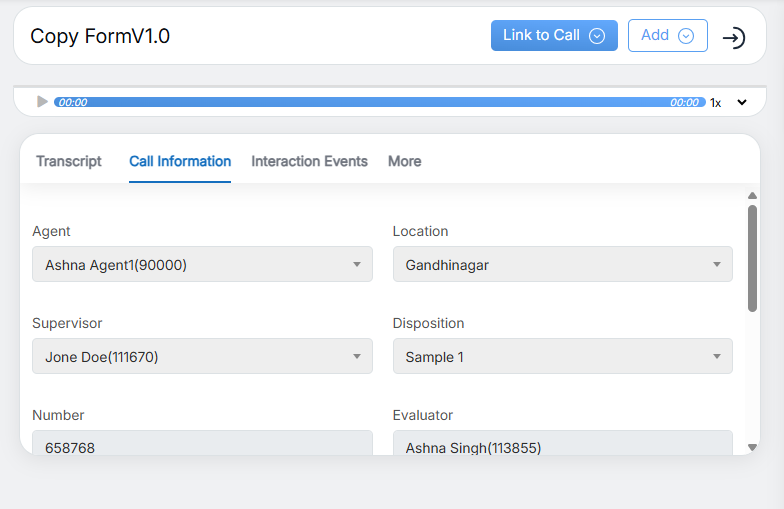784x509 pixels.
Task: Open the More tab
Action: (x=404, y=161)
